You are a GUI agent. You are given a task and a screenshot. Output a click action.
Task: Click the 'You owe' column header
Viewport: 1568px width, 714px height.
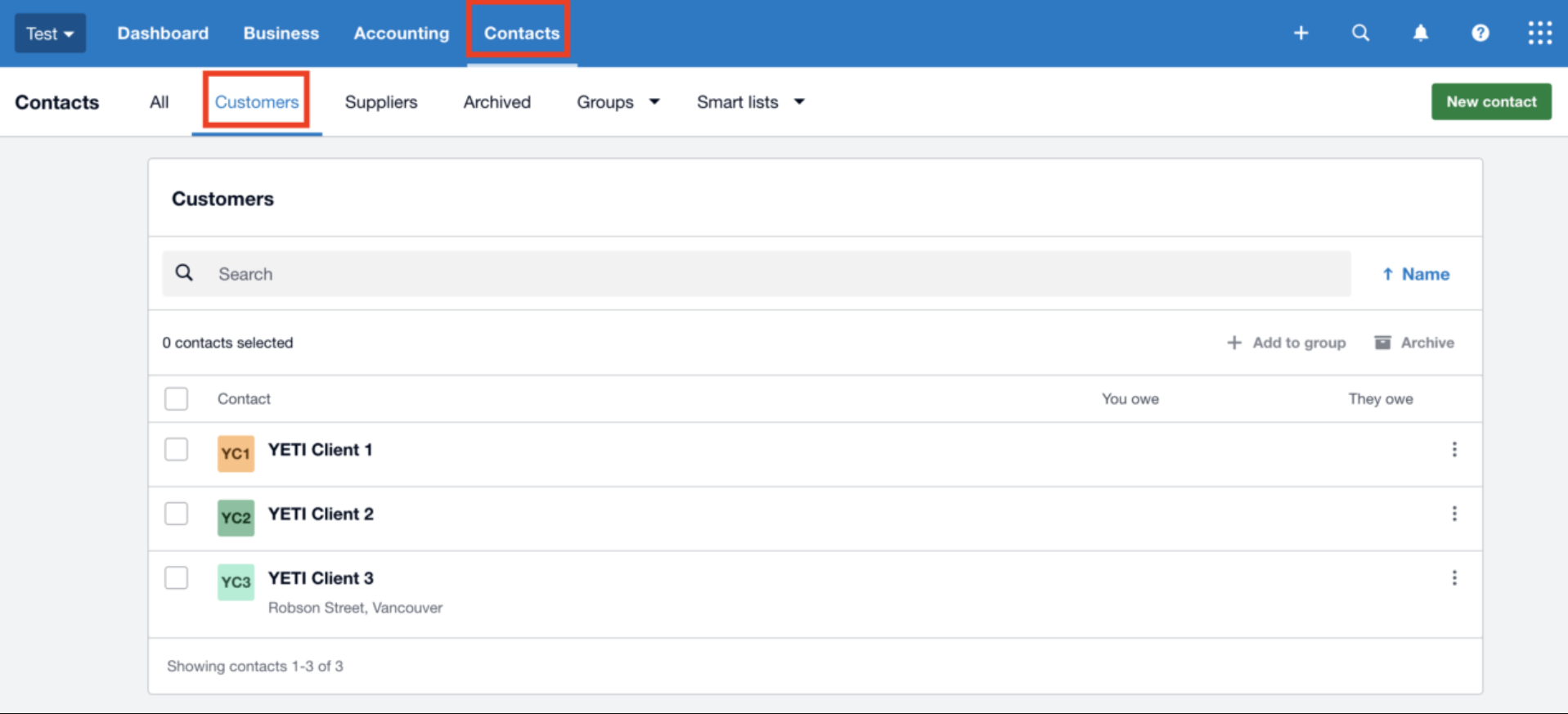[1130, 398]
